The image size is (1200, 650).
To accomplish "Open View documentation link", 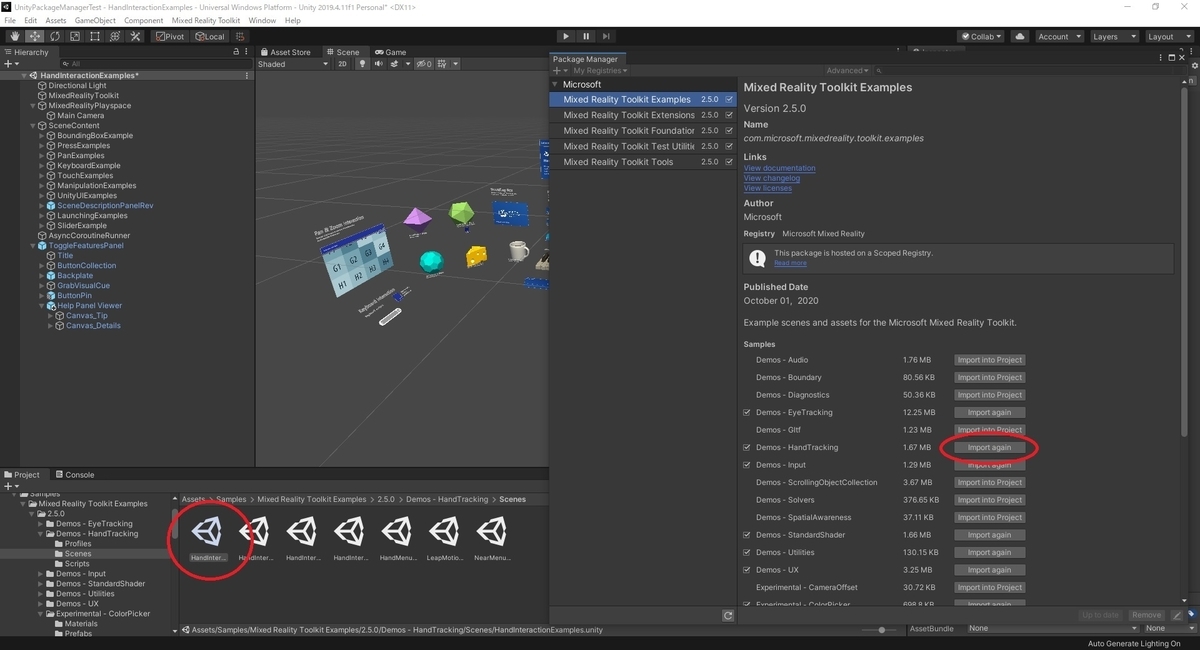I will pyautogui.click(x=779, y=169).
